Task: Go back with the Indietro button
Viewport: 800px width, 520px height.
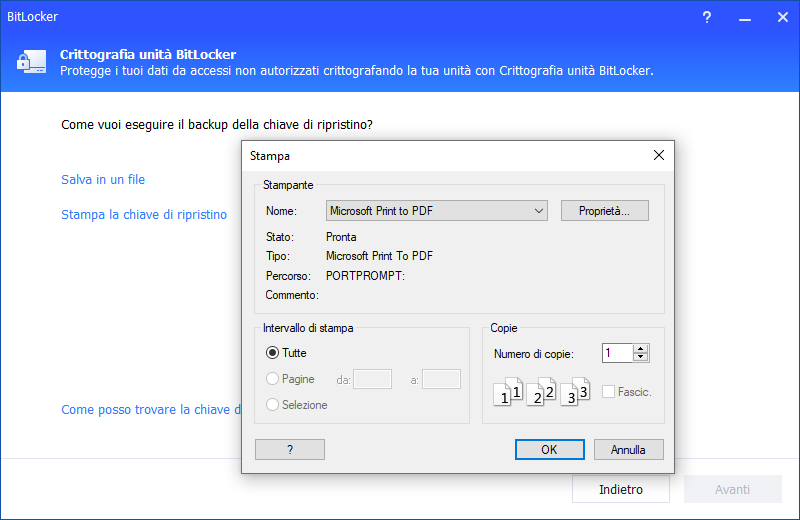Action: 621,489
